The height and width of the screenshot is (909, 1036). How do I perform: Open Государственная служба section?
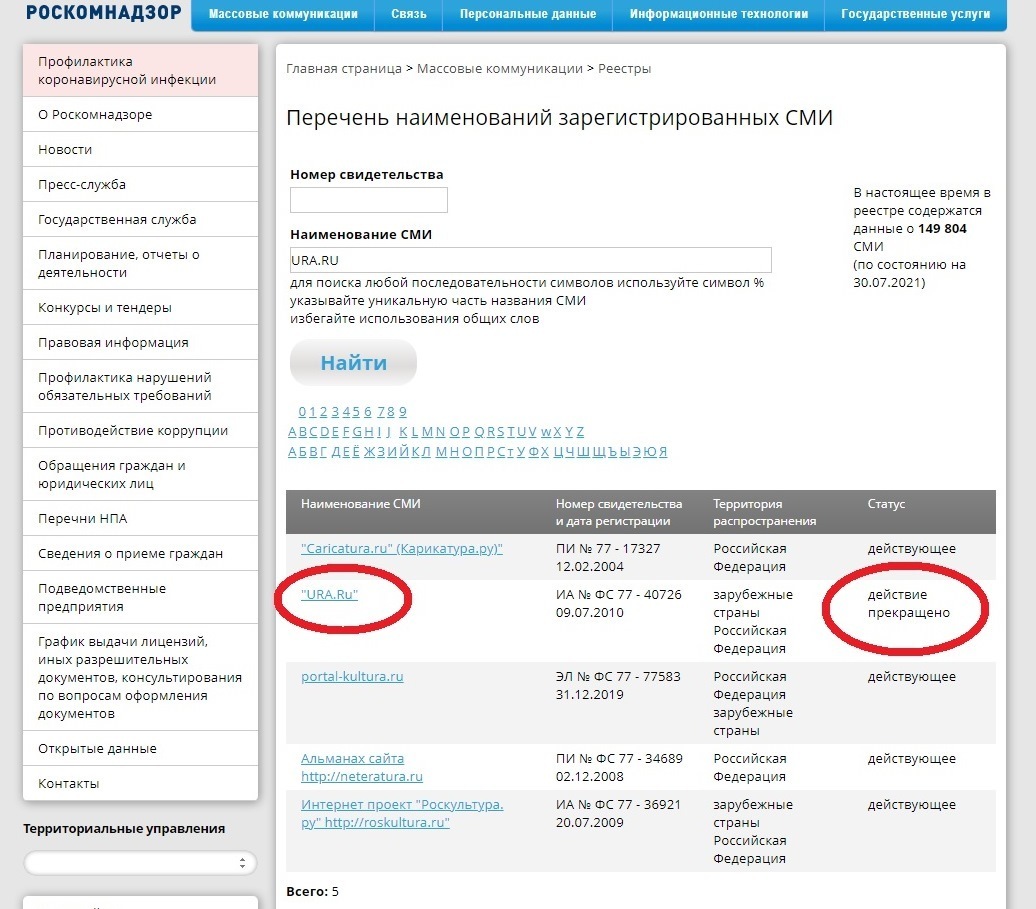[140, 219]
